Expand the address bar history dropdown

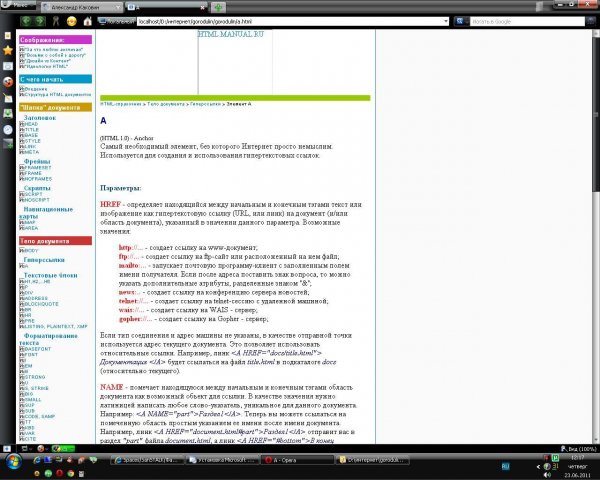[446, 21]
